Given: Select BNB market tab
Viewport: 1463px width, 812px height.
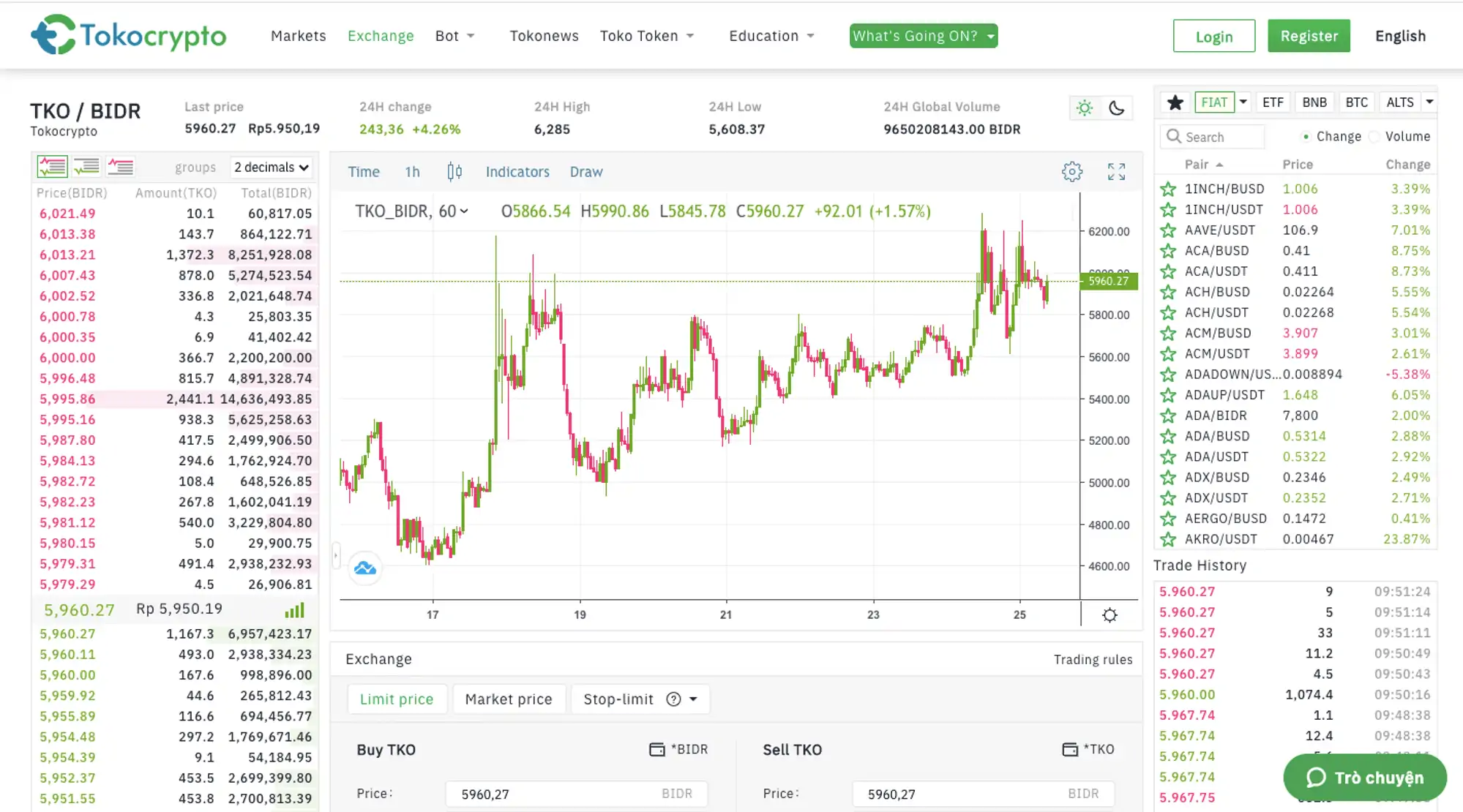Looking at the screenshot, I should pyautogui.click(x=1314, y=102).
